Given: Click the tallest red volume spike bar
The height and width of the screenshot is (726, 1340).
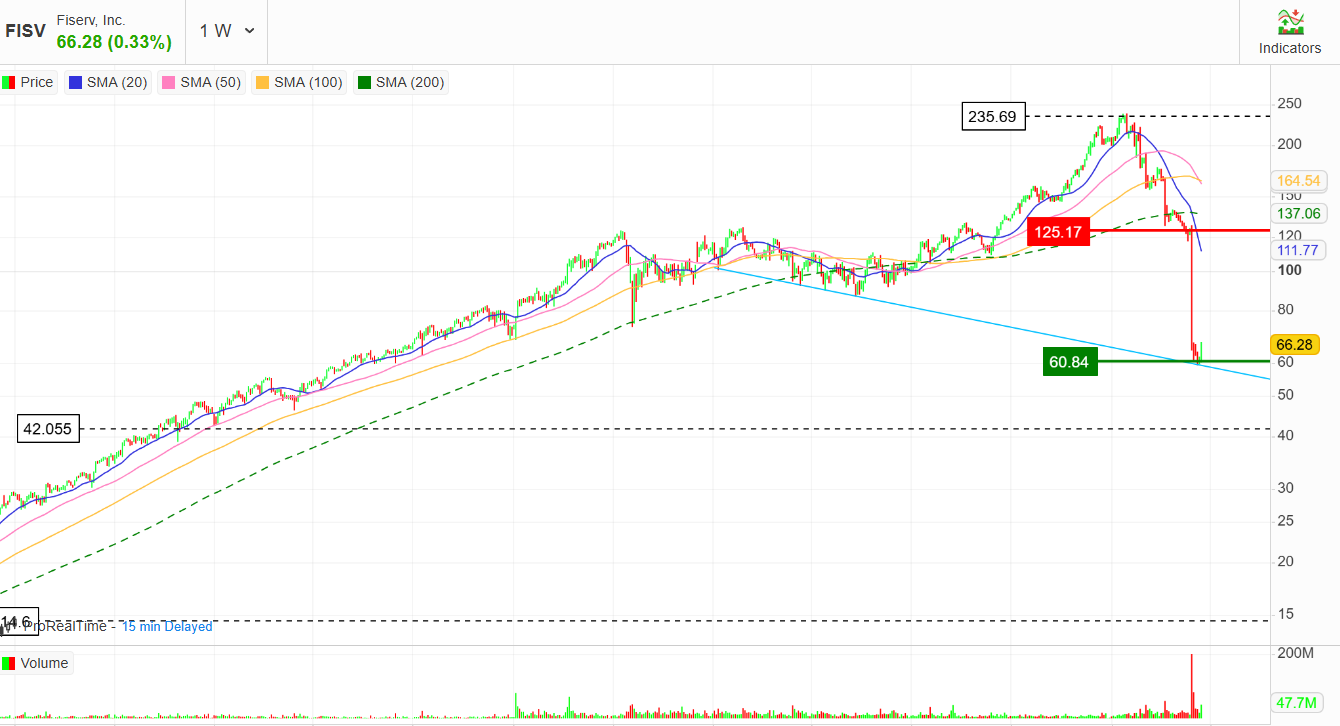Looking at the screenshot, I should pyautogui.click(x=1192, y=686).
